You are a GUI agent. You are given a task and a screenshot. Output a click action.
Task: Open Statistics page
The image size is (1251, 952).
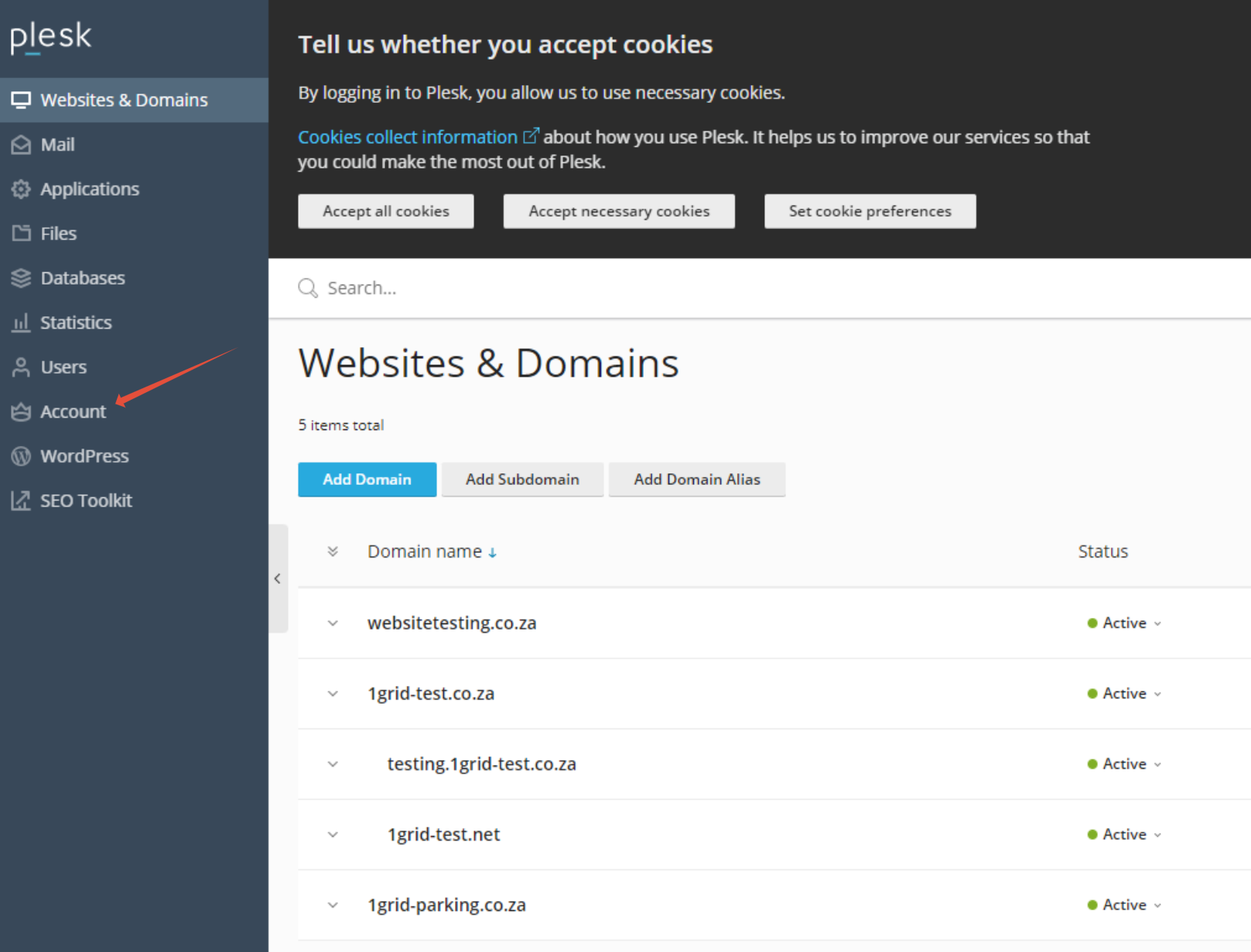coord(134,322)
